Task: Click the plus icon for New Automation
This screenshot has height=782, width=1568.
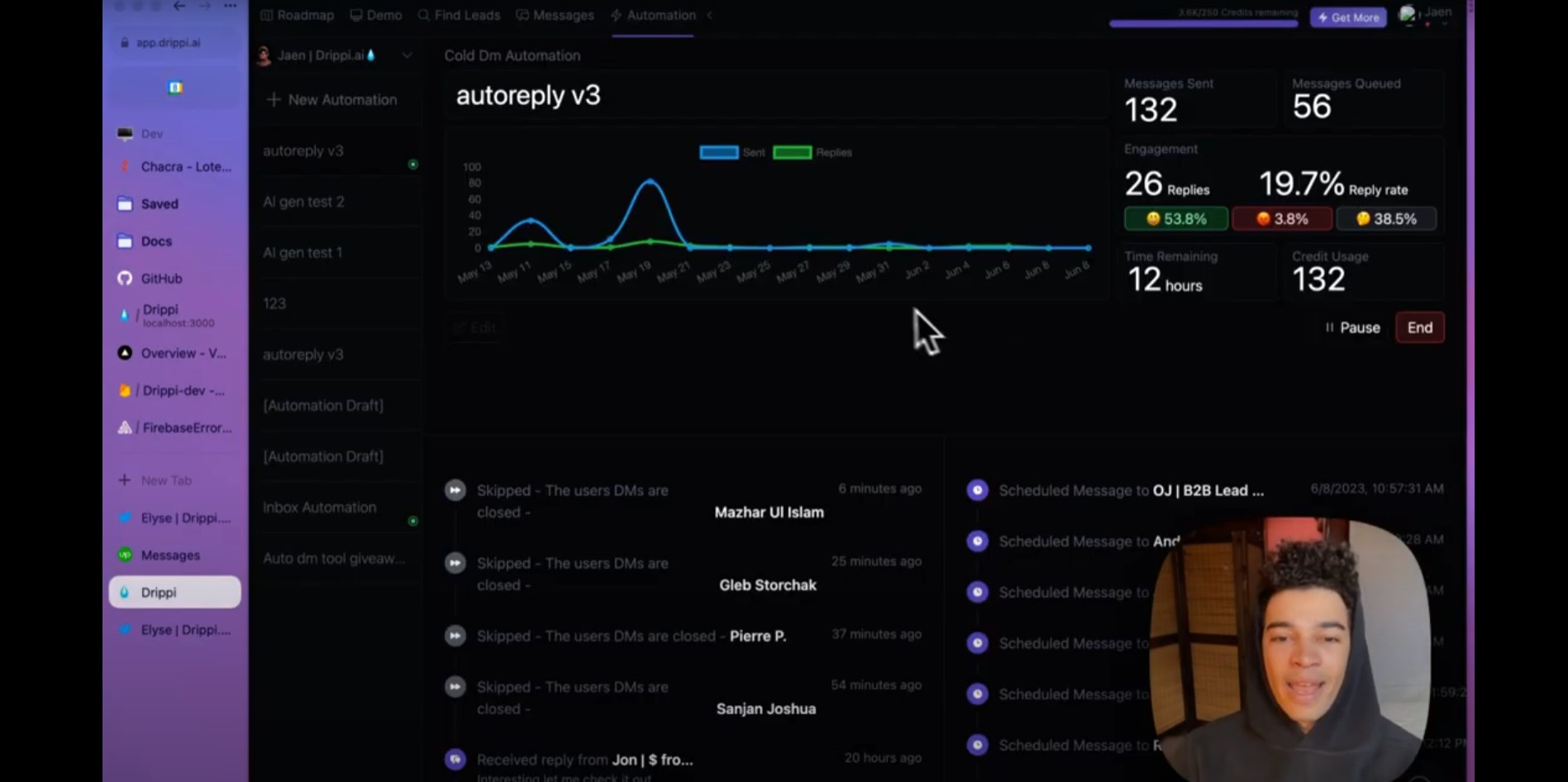Action: (274, 99)
